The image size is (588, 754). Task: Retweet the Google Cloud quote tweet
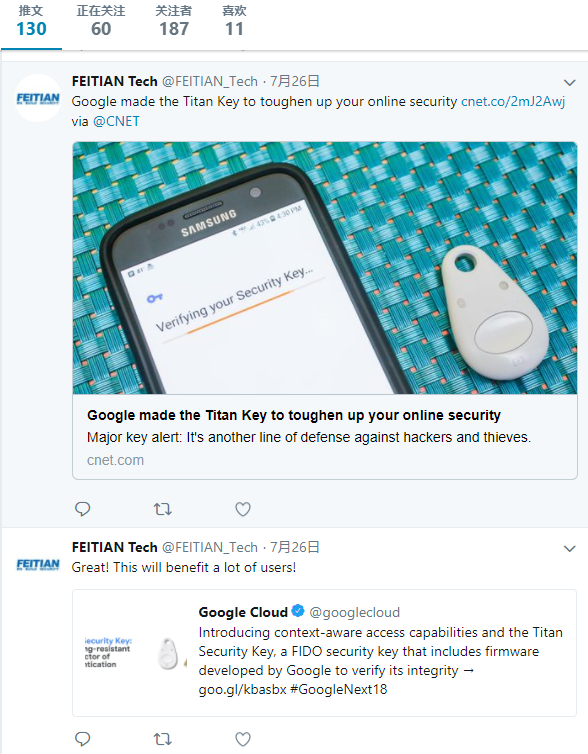pos(163,739)
